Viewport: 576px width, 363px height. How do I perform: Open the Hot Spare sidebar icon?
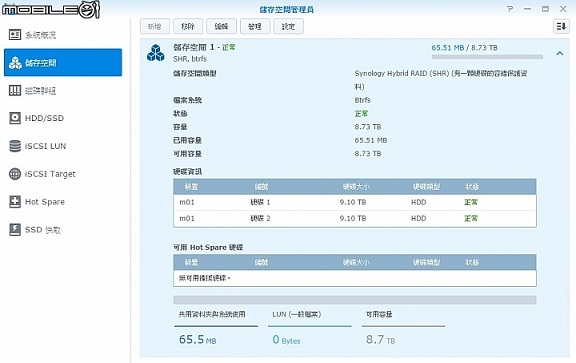15,202
